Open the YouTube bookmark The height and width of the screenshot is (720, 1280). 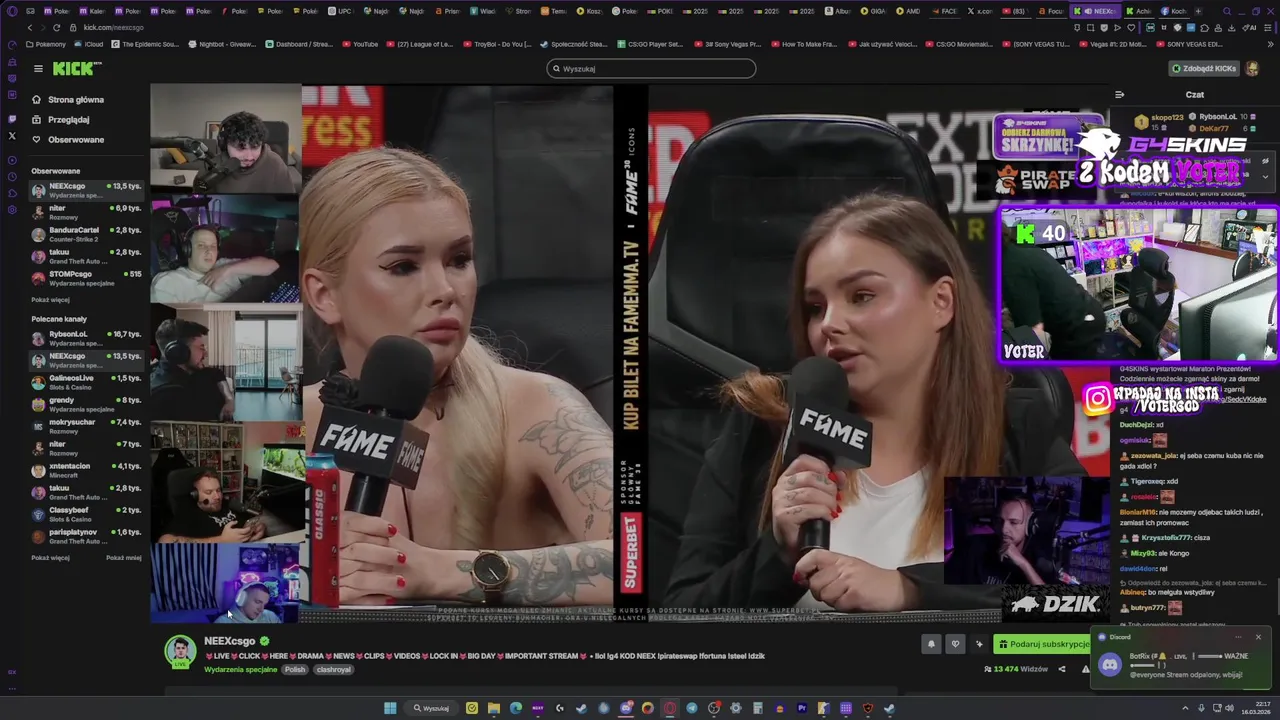pyautogui.click(x=360, y=44)
